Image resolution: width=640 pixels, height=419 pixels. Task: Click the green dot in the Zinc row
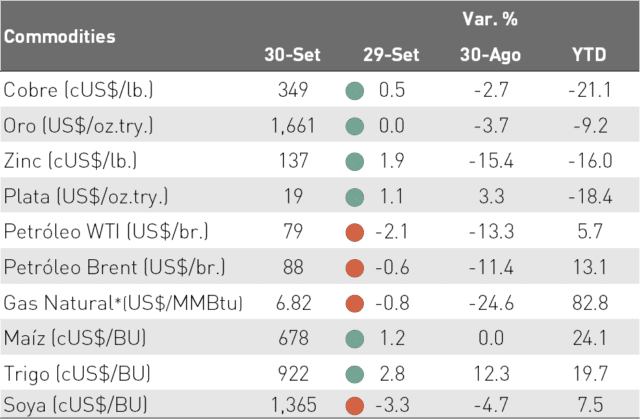tap(354, 162)
